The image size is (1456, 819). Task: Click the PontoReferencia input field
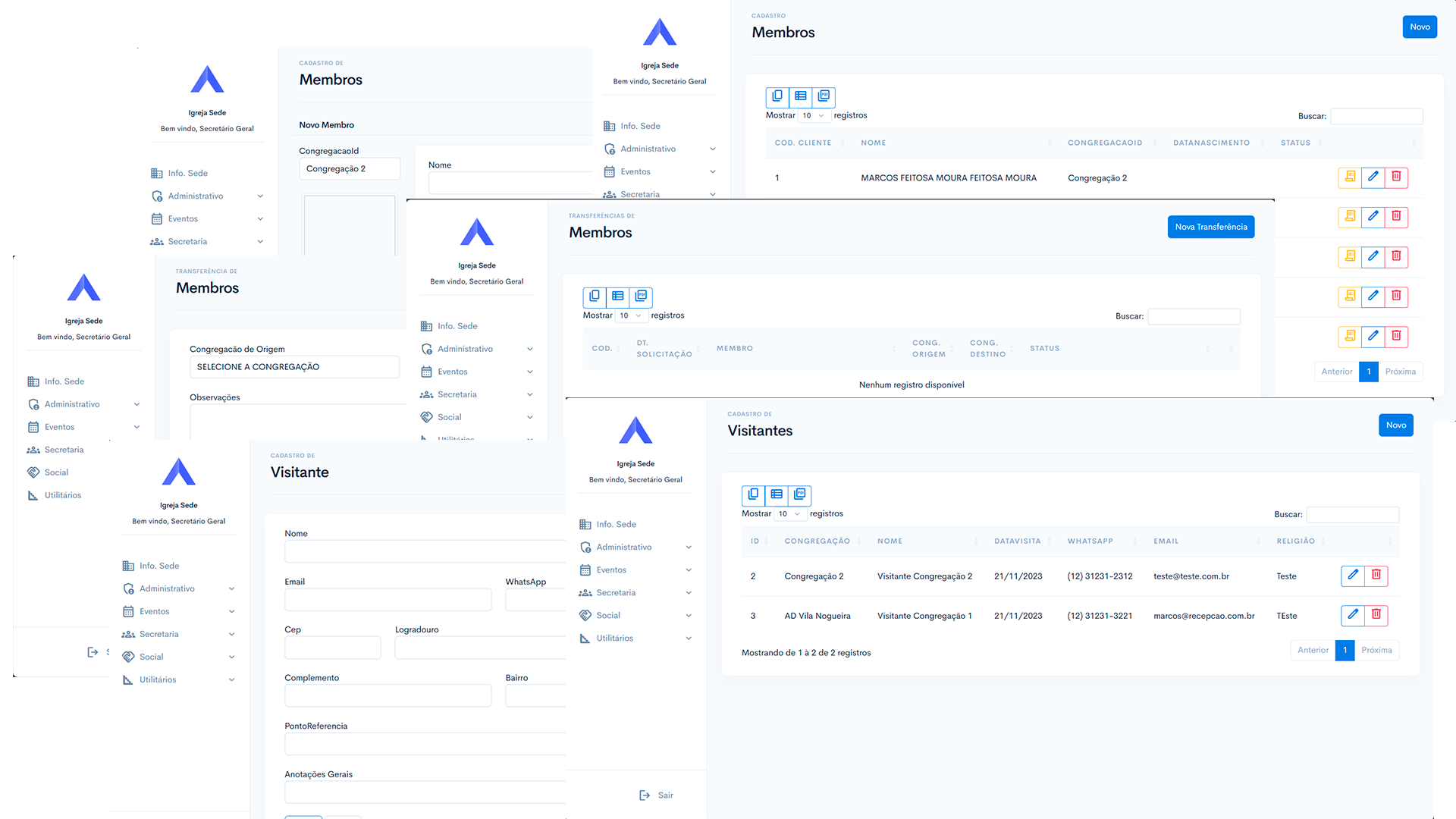tap(425, 745)
